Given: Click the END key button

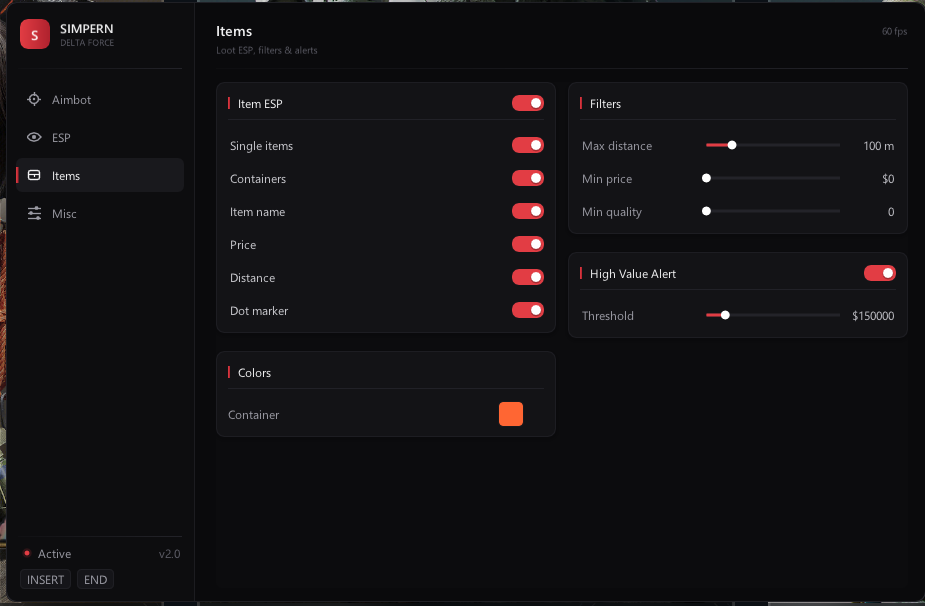Looking at the screenshot, I should (x=96, y=579).
